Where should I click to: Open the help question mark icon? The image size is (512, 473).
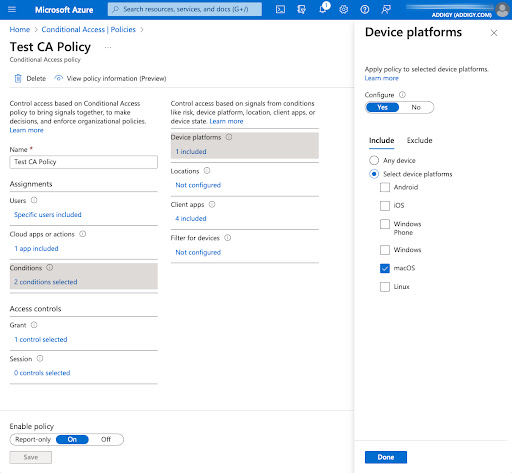365,9
